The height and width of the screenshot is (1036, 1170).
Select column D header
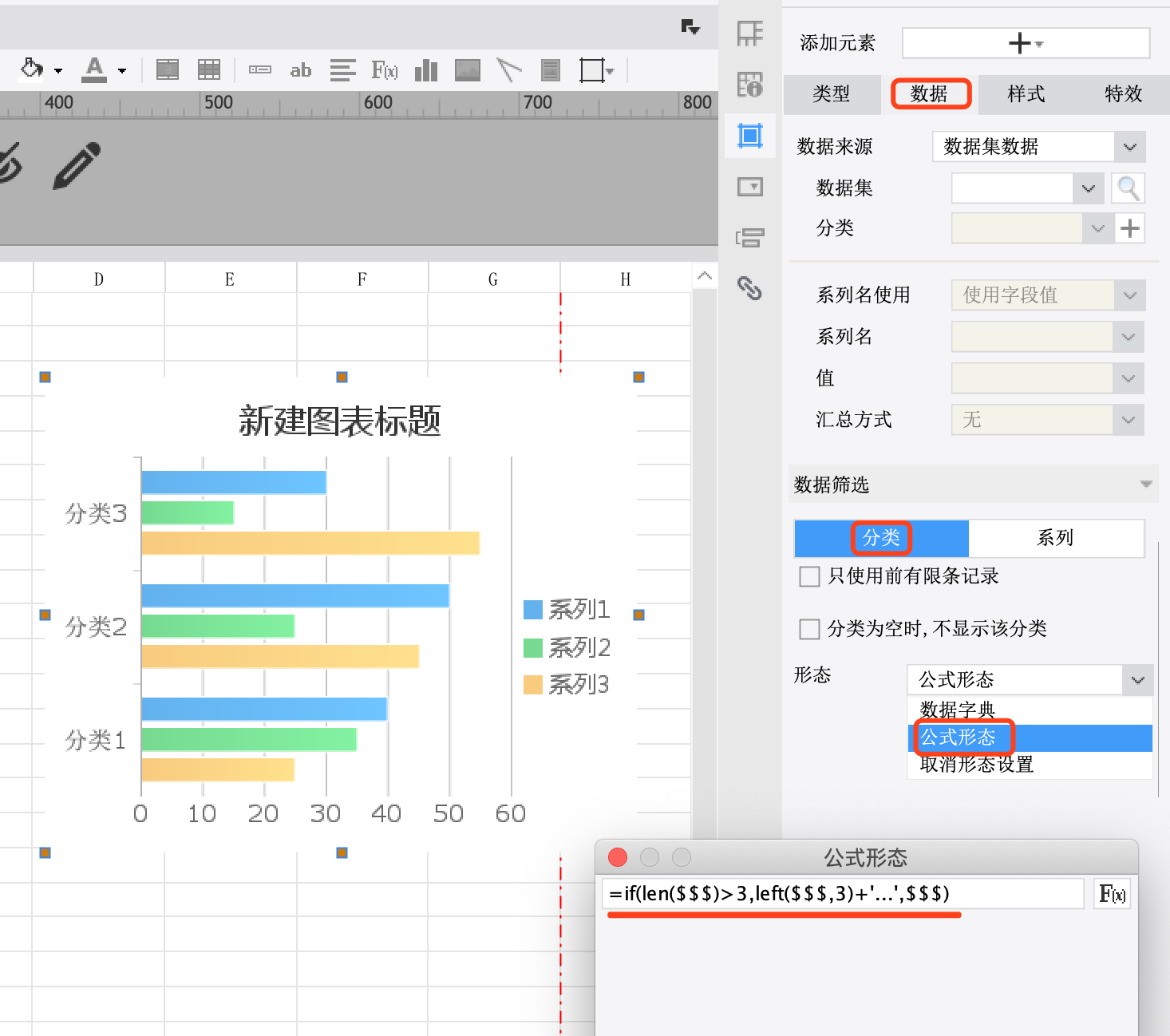[x=99, y=279]
